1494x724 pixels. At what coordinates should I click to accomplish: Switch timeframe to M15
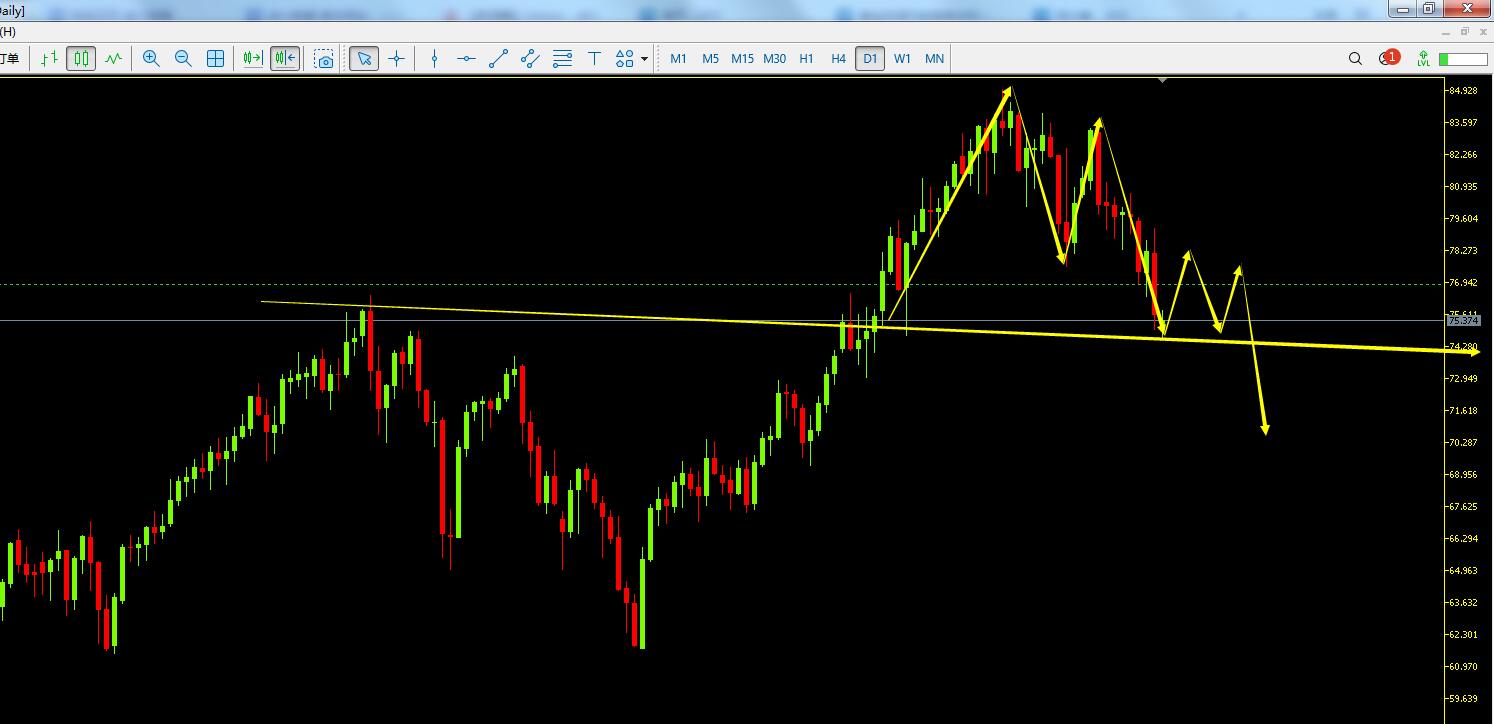tap(742, 59)
